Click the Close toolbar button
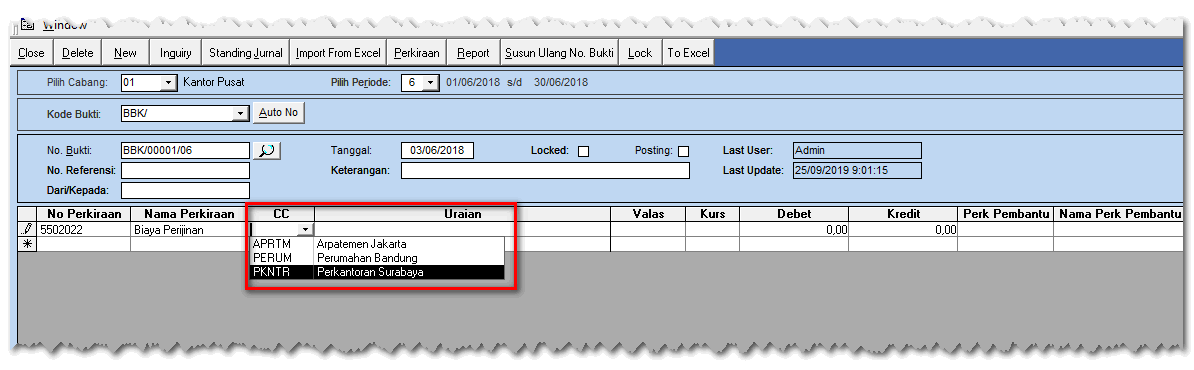Viewport: 1194px width, 370px height. point(31,53)
